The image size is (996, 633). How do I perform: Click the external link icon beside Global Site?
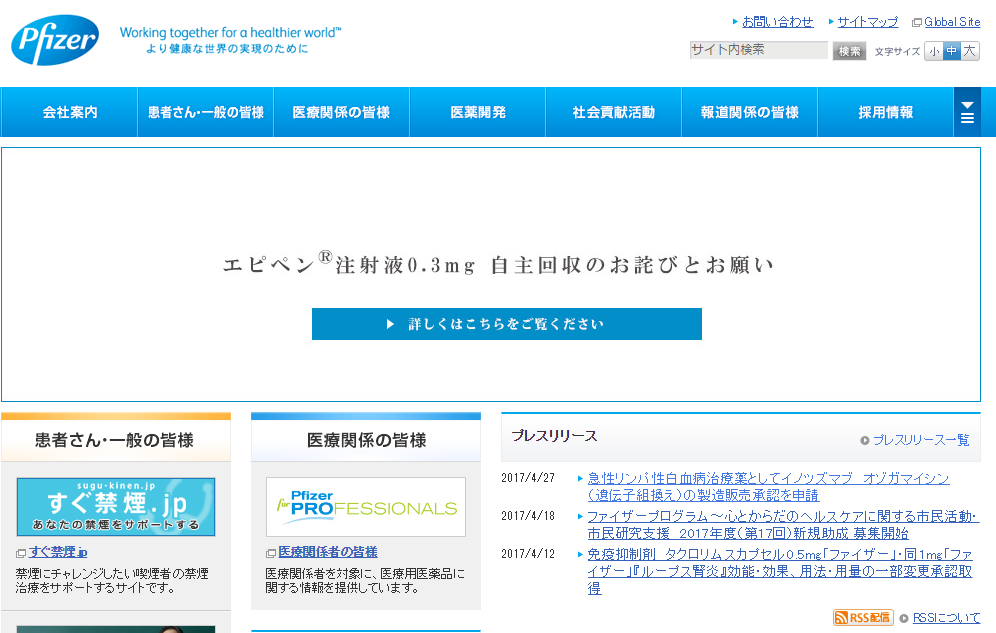[917, 23]
